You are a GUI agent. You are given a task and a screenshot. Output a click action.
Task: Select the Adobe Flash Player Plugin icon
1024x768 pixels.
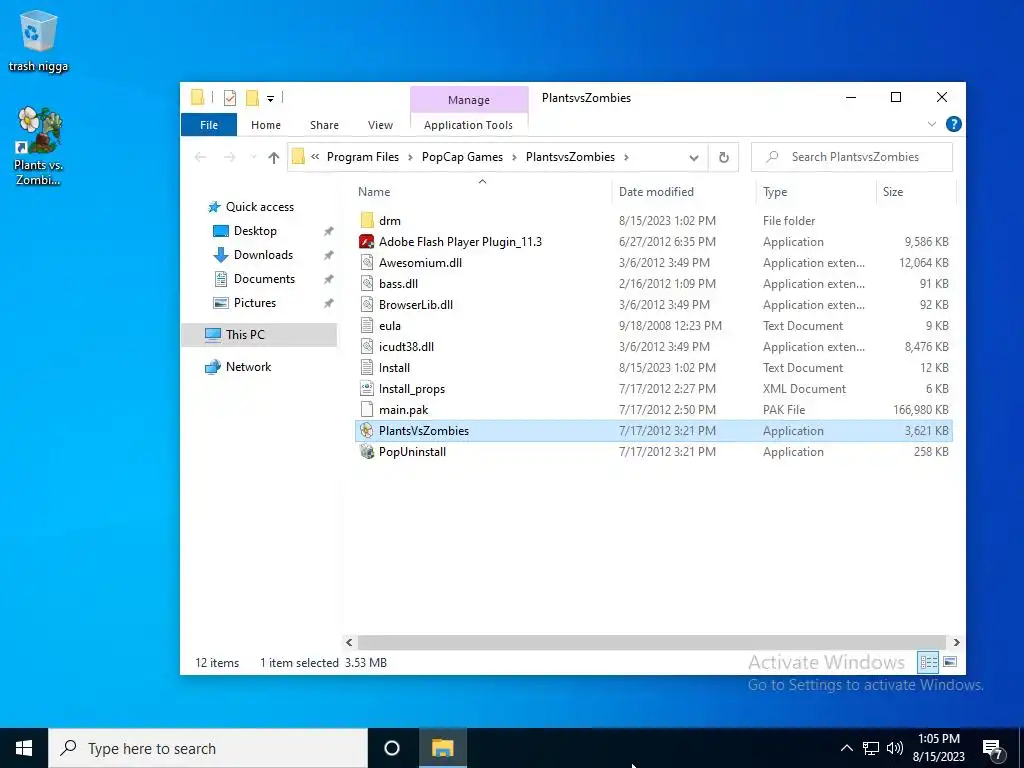pyautogui.click(x=367, y=242)
